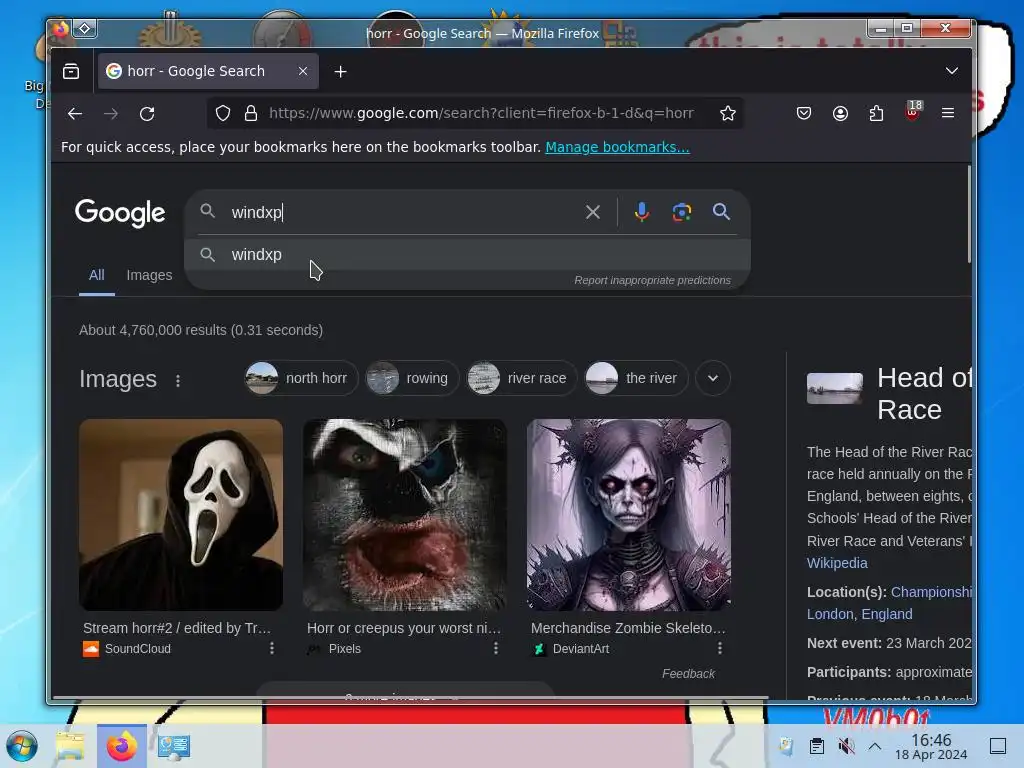1024x768 pixels.
Task: Open the extensions puzzle icon
Action: click(x=876, y=114)
